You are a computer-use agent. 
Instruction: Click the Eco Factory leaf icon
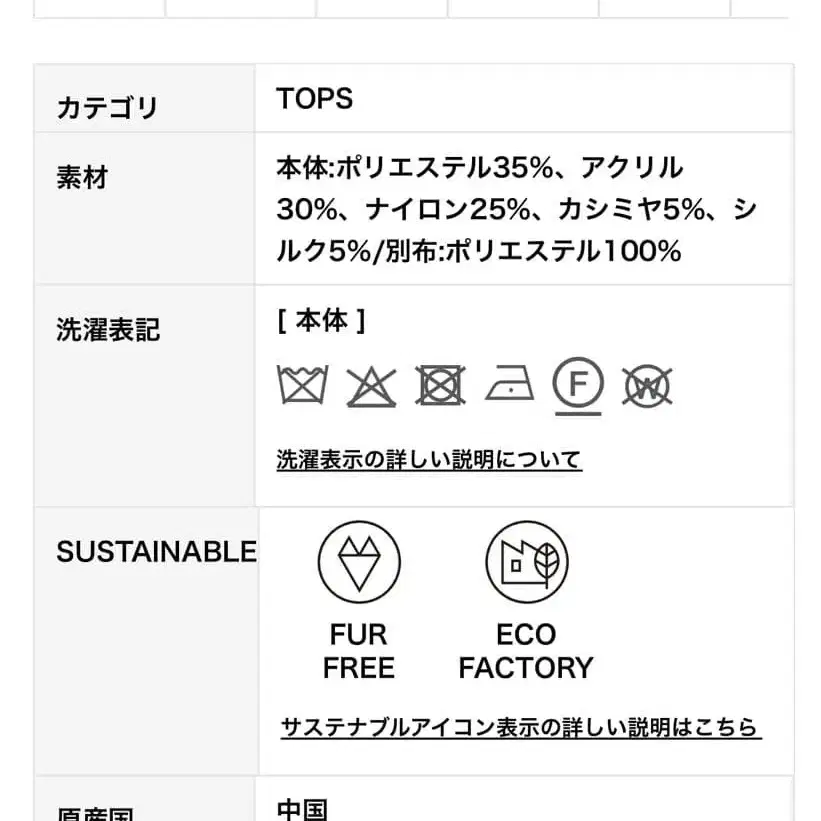point(526,562)
